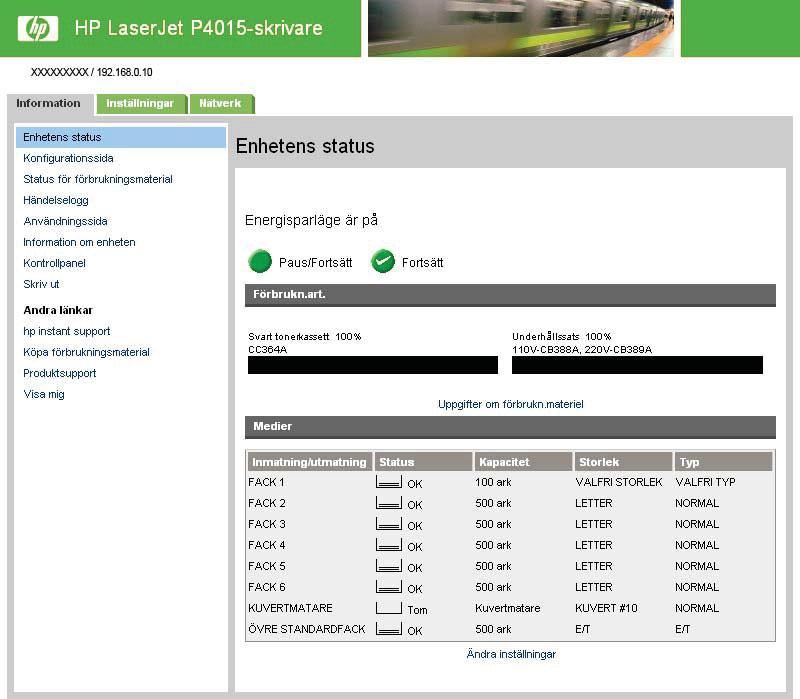This screenshot has width=800, height=699.
Task: Click the 'VALFRI TYP' cell
Action: tap(706, 482)
